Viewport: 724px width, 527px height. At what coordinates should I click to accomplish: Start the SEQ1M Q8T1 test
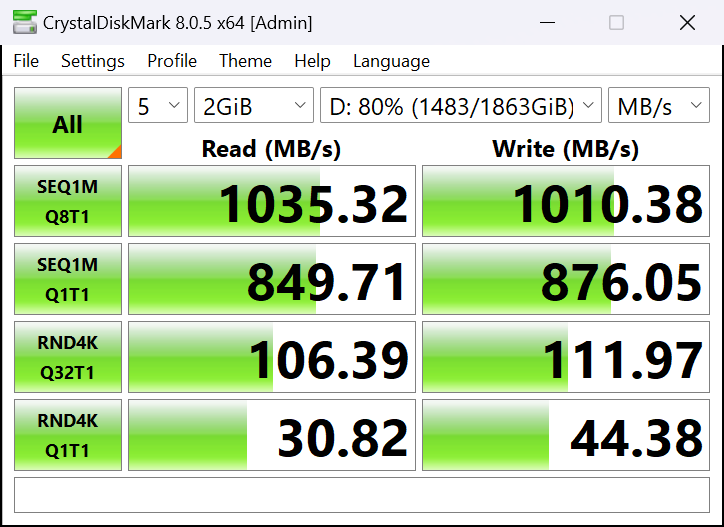pos(68,201)
